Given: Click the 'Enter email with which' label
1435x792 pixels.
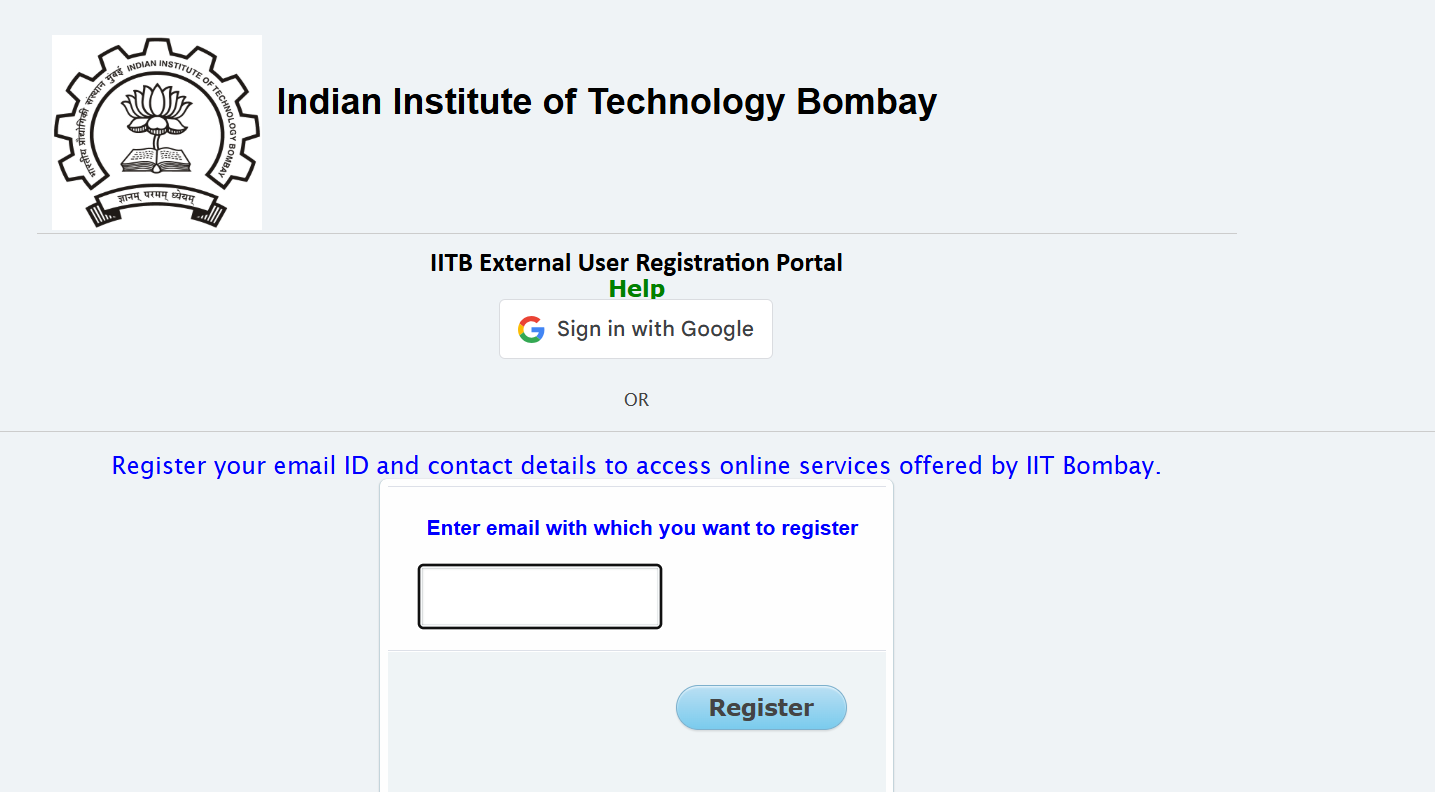Looking at the screenshot, I should tap(642, 528).
